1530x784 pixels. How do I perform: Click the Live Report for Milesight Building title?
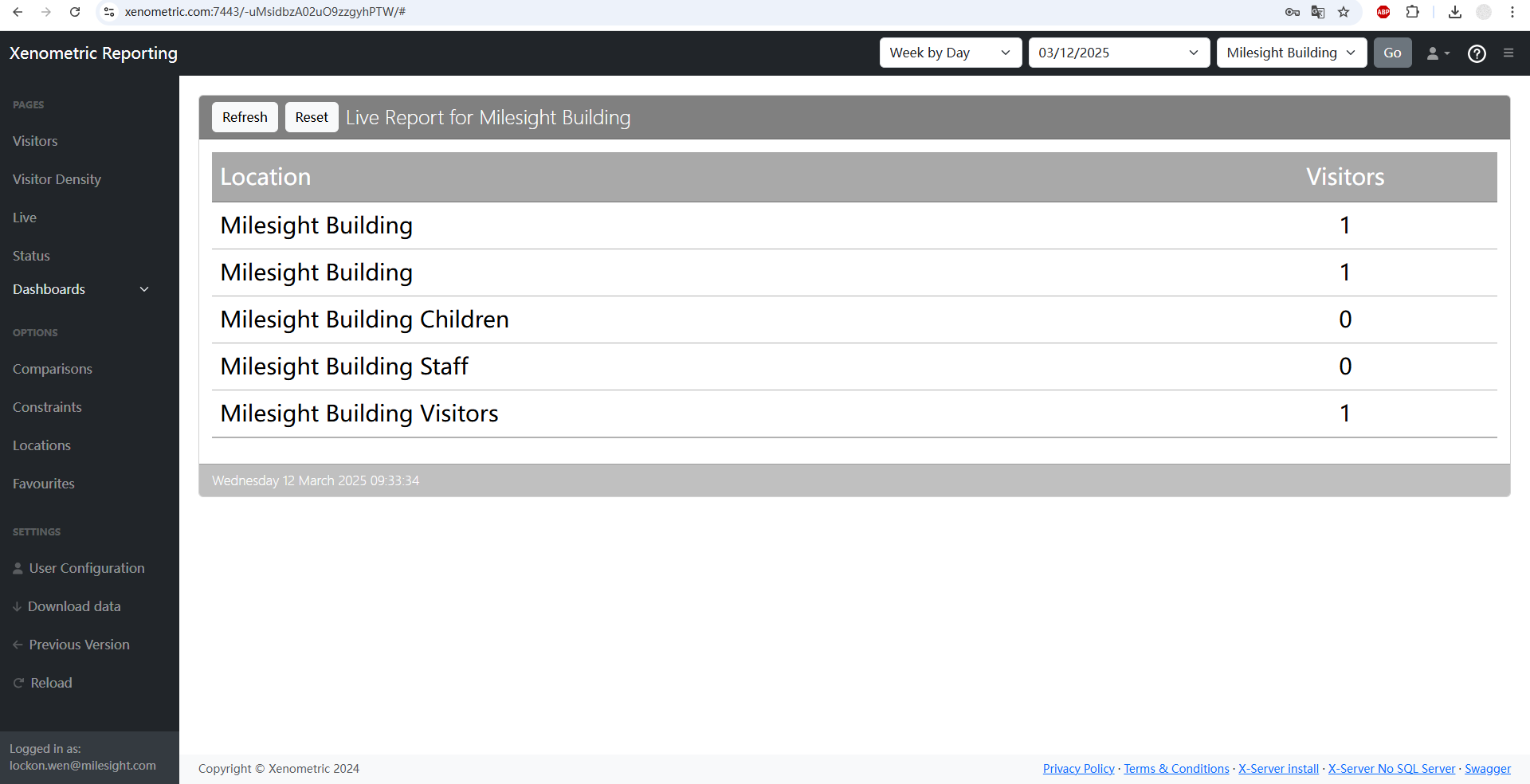[x=488, y=117]
